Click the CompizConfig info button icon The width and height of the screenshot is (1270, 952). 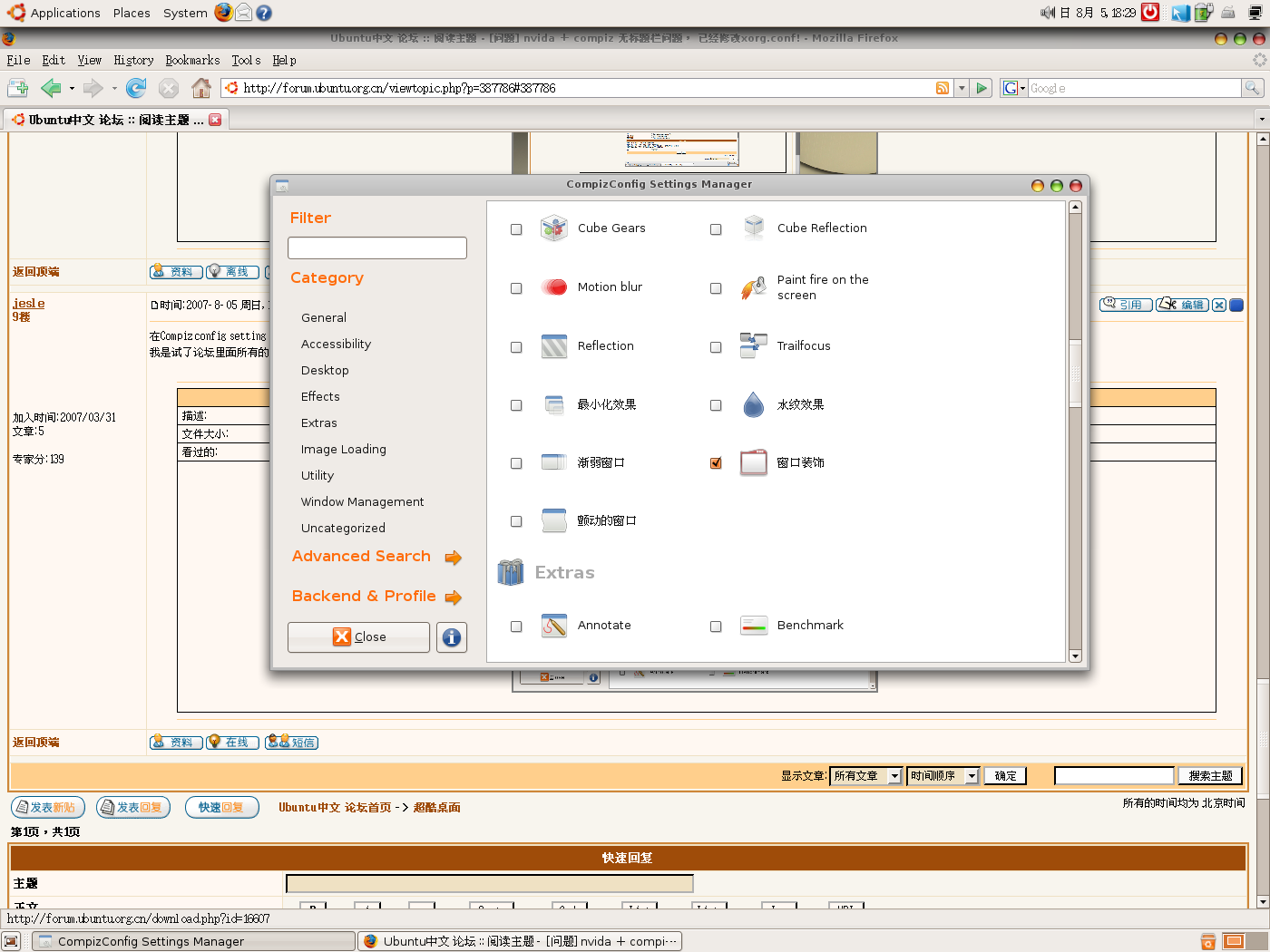pyautogui.click(x=452, y=637)
